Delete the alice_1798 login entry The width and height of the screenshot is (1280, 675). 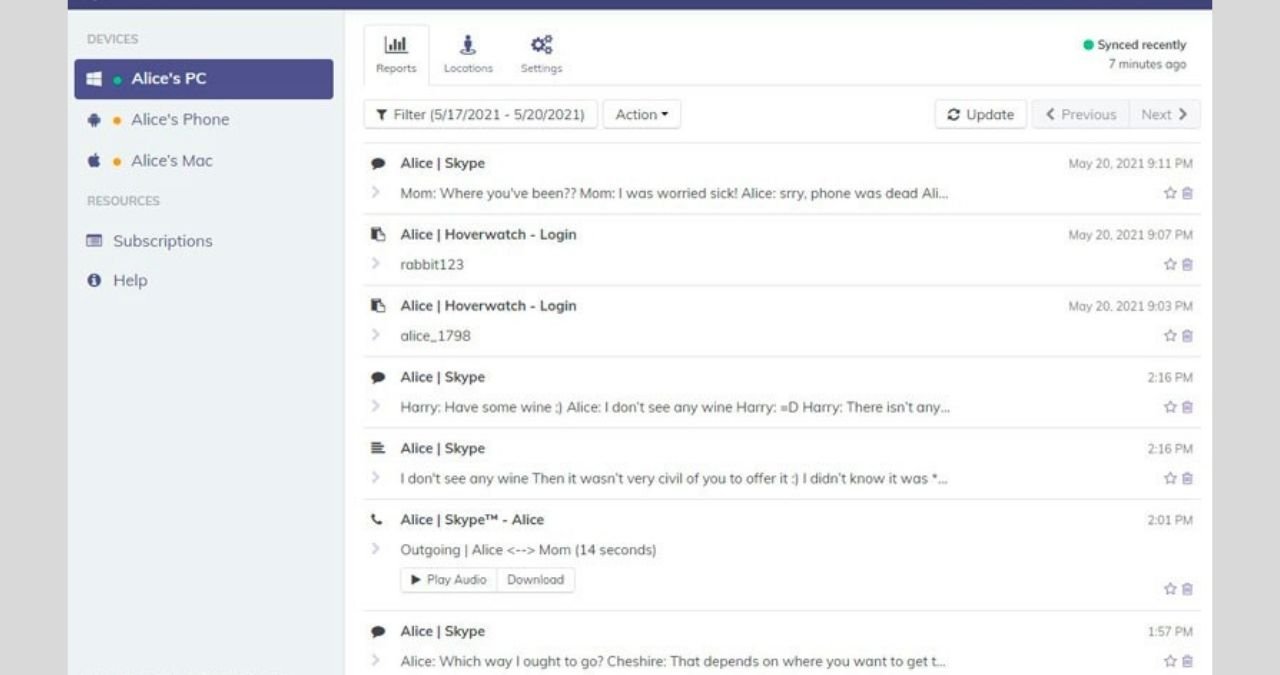(x=1187, y=336)
